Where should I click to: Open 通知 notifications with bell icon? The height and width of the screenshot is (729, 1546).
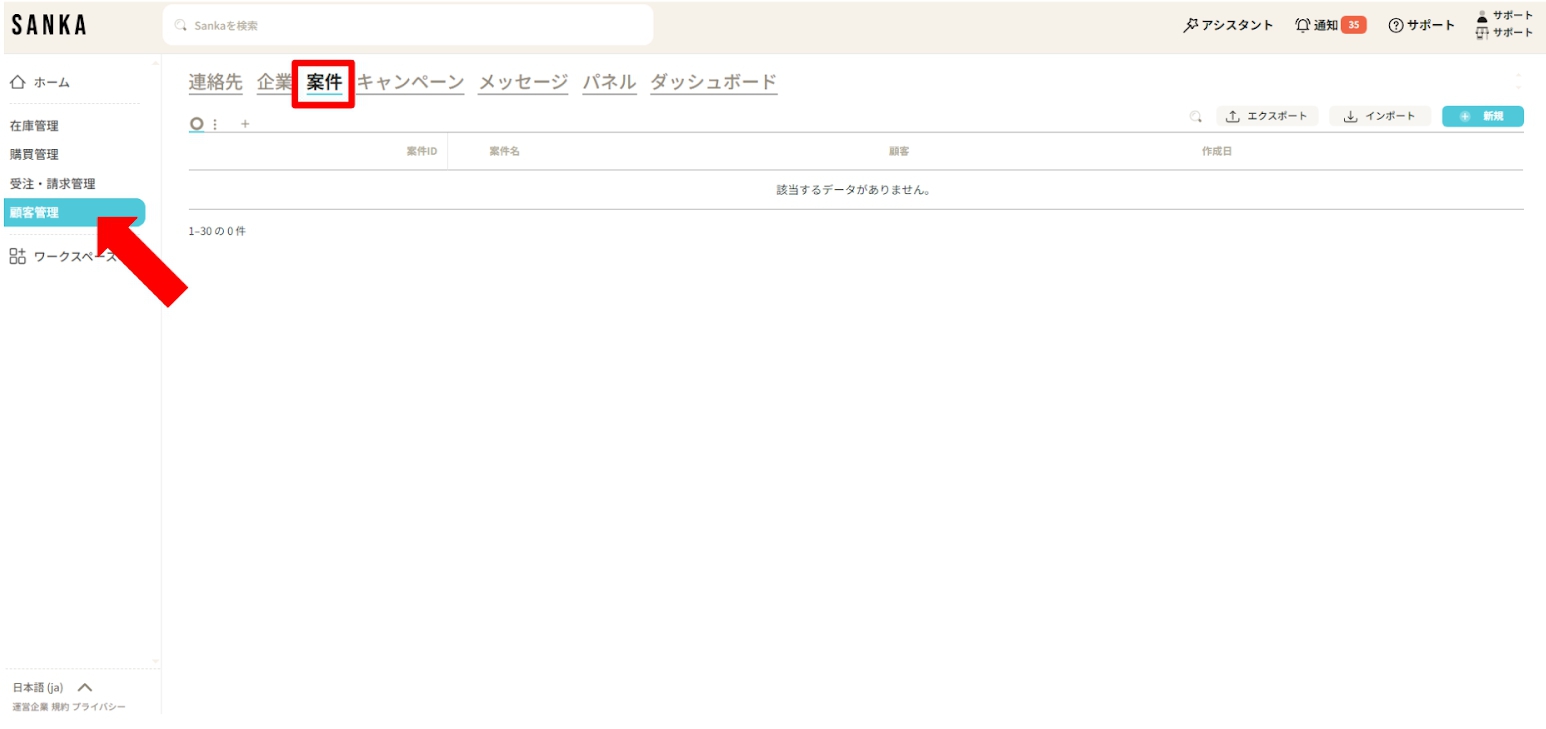tap(1330, 25)
